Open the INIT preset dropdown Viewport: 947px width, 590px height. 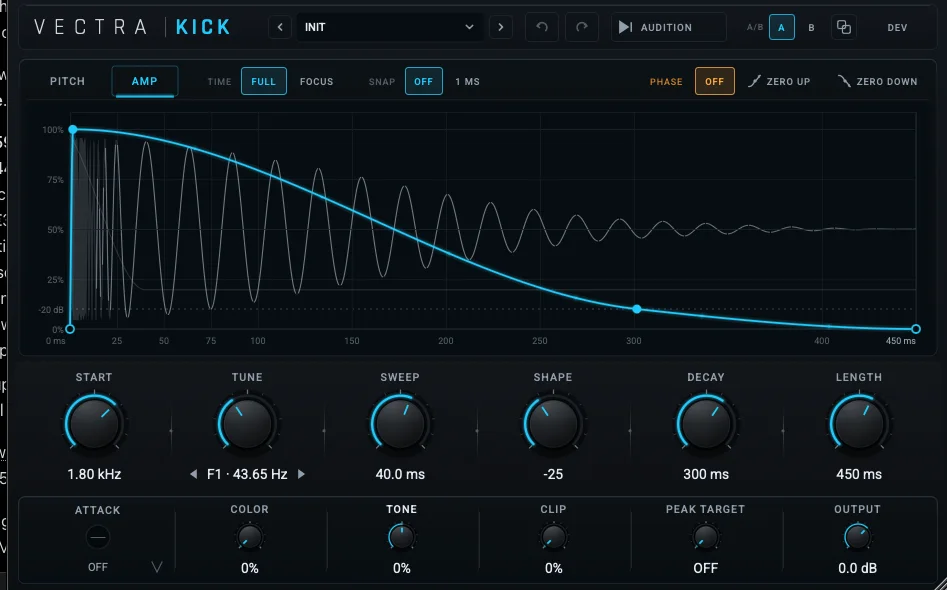click(389, 27)
